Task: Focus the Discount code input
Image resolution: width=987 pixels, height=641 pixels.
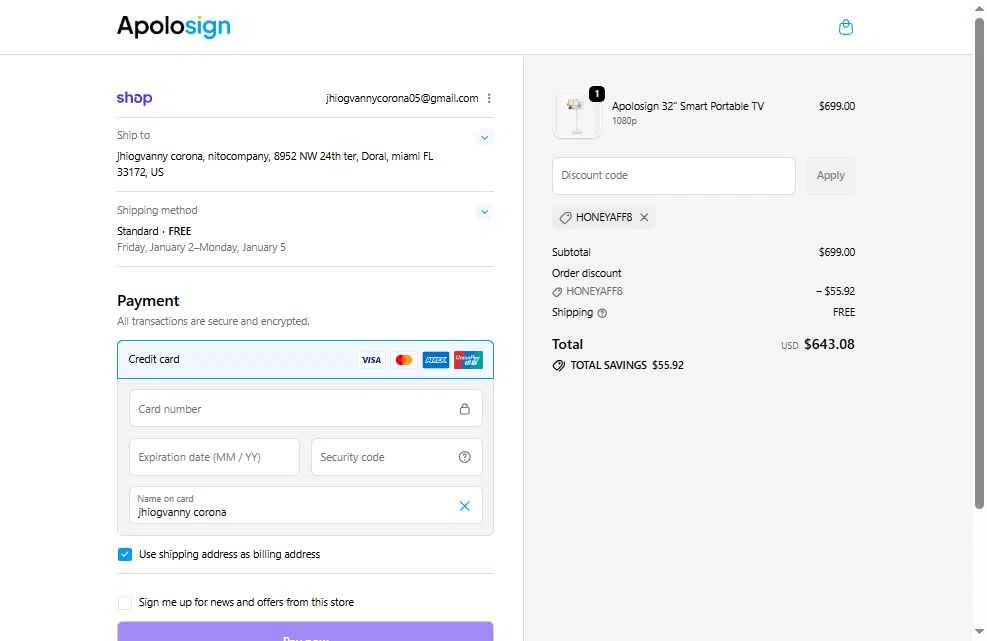Action: click(674, 176)
